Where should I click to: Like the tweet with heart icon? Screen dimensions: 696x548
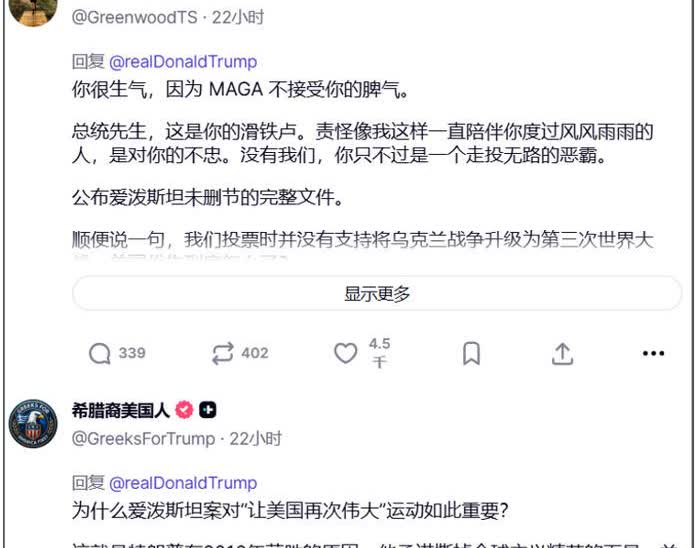coord(345,354)
